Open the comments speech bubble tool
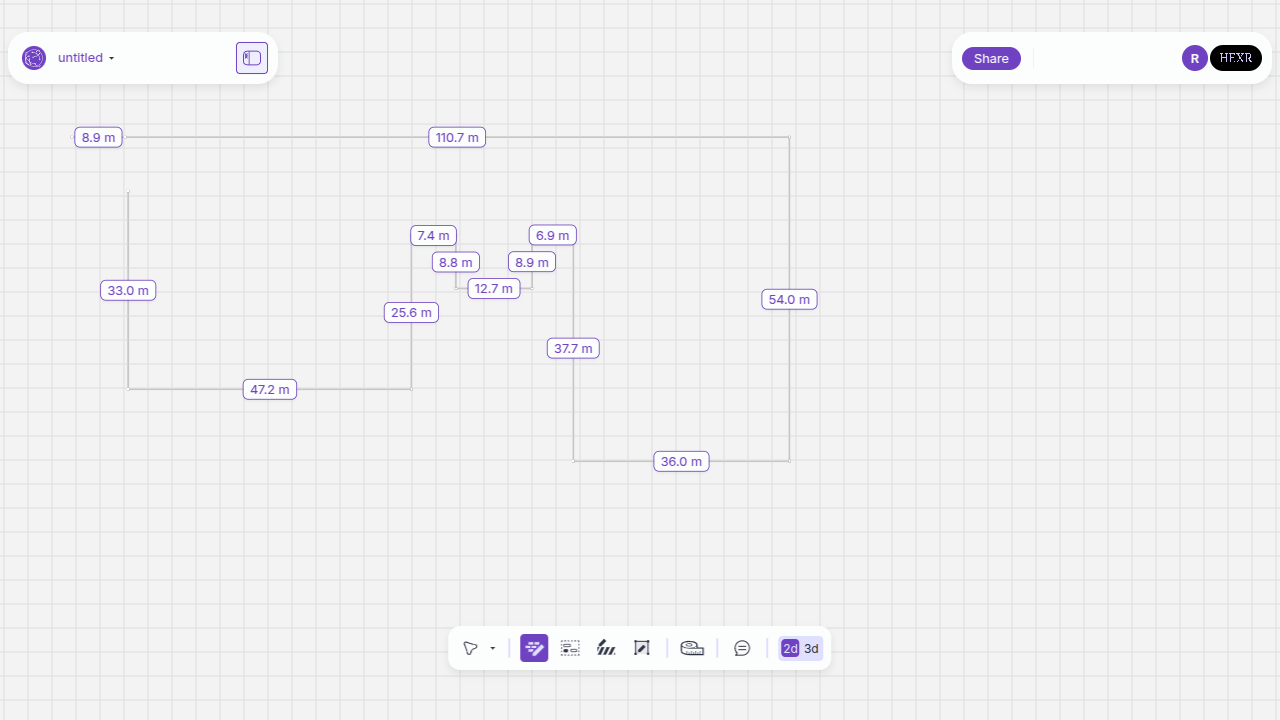The width and height of the screenshot is (1280, 720). (742, 648)
